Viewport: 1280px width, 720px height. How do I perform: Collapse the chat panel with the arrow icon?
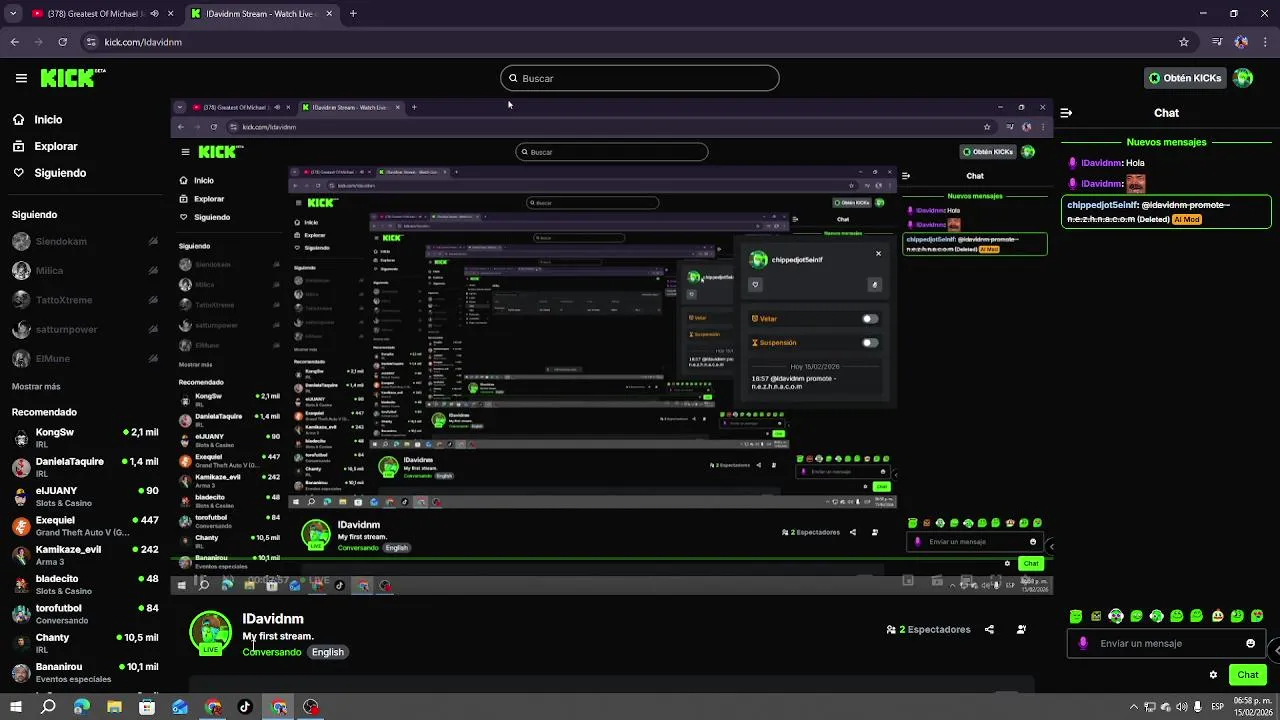click(x=1066, y=113)
